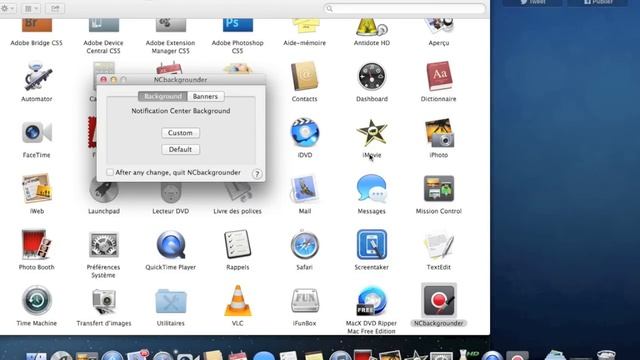Open MacX DVD Ripper Mac Free Edition
This screenshot has height=360, width=640.
click(371, 301)
